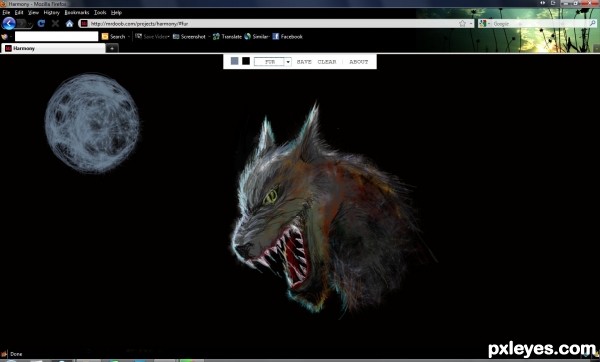Bookmark this page with the star icon

(462, 24)
